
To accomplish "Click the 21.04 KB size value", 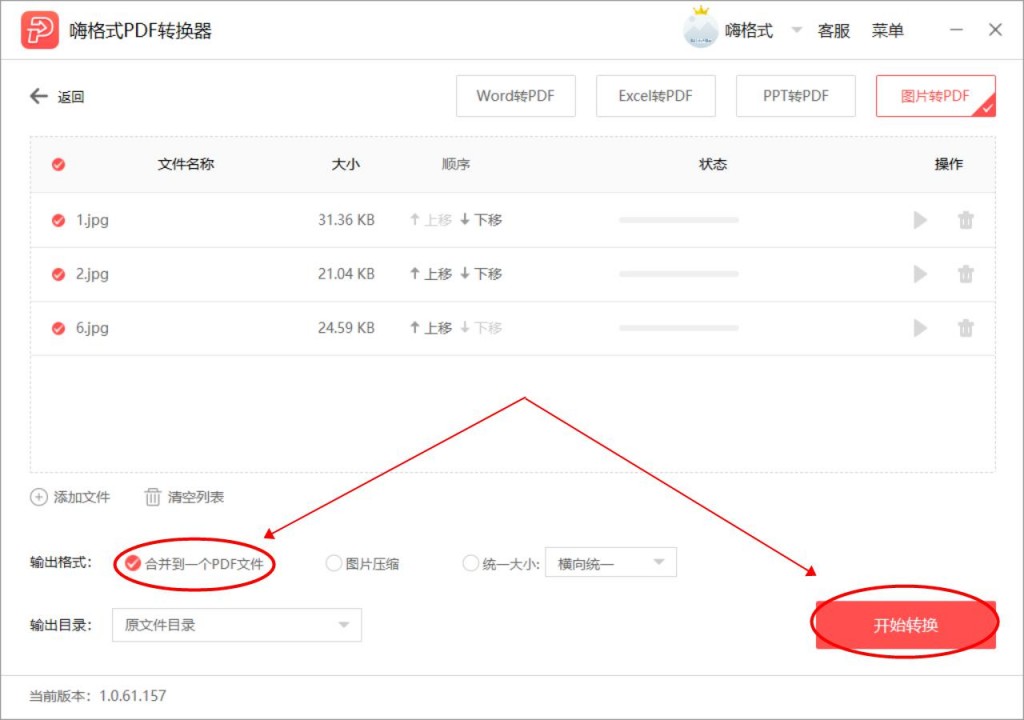I will click(x=346, y=274).
